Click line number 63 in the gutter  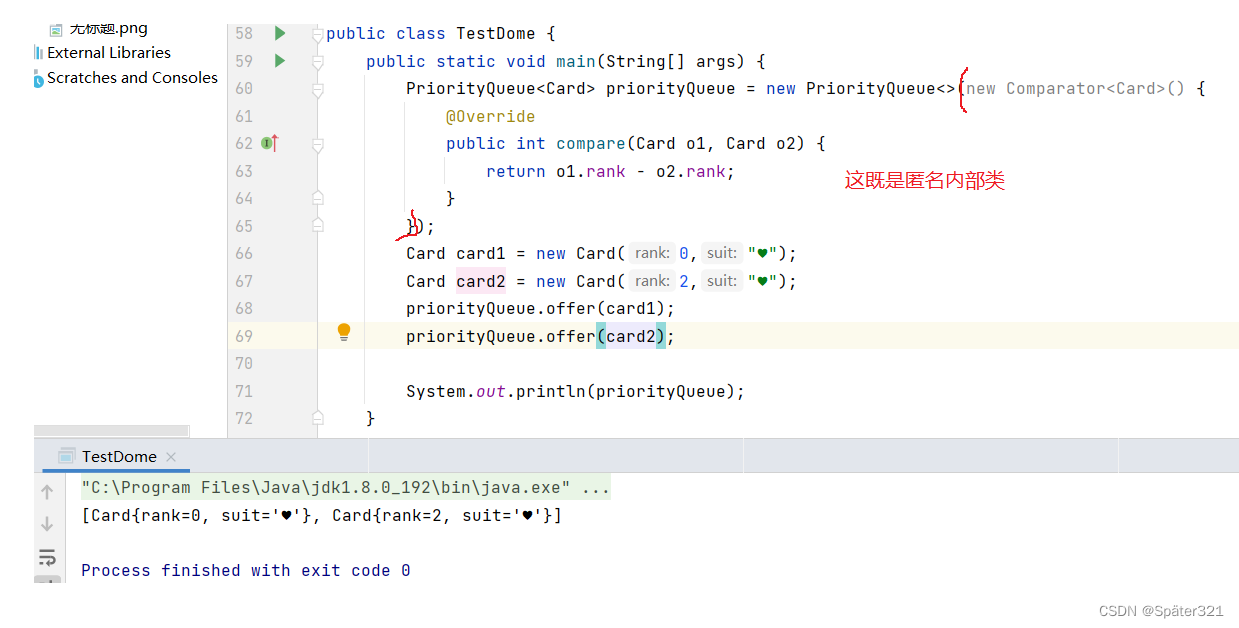244,172
